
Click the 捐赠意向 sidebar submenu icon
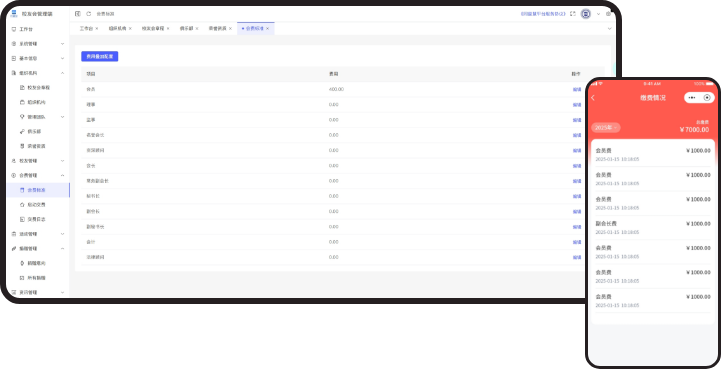point(22,263)
